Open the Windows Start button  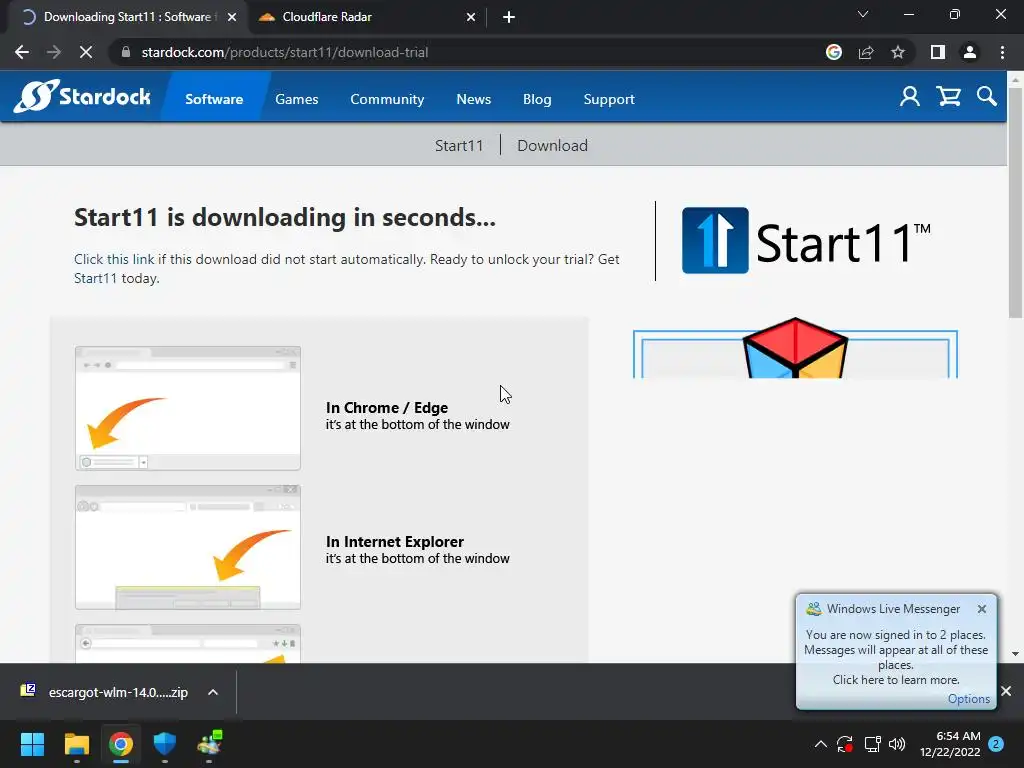pyautogui.click(x=32, y=744)
